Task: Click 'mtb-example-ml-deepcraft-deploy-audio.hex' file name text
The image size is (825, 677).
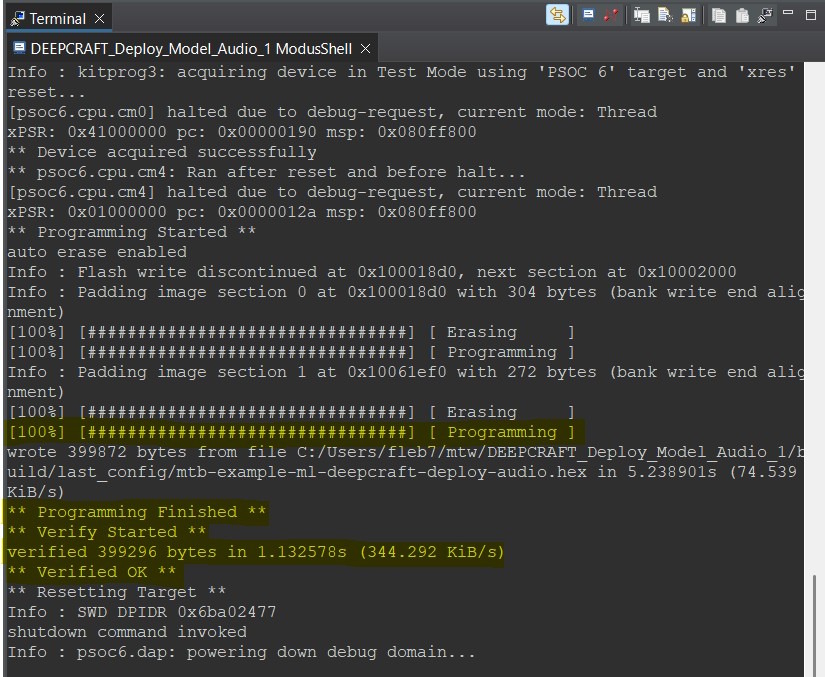Action: tap(381, 472)
